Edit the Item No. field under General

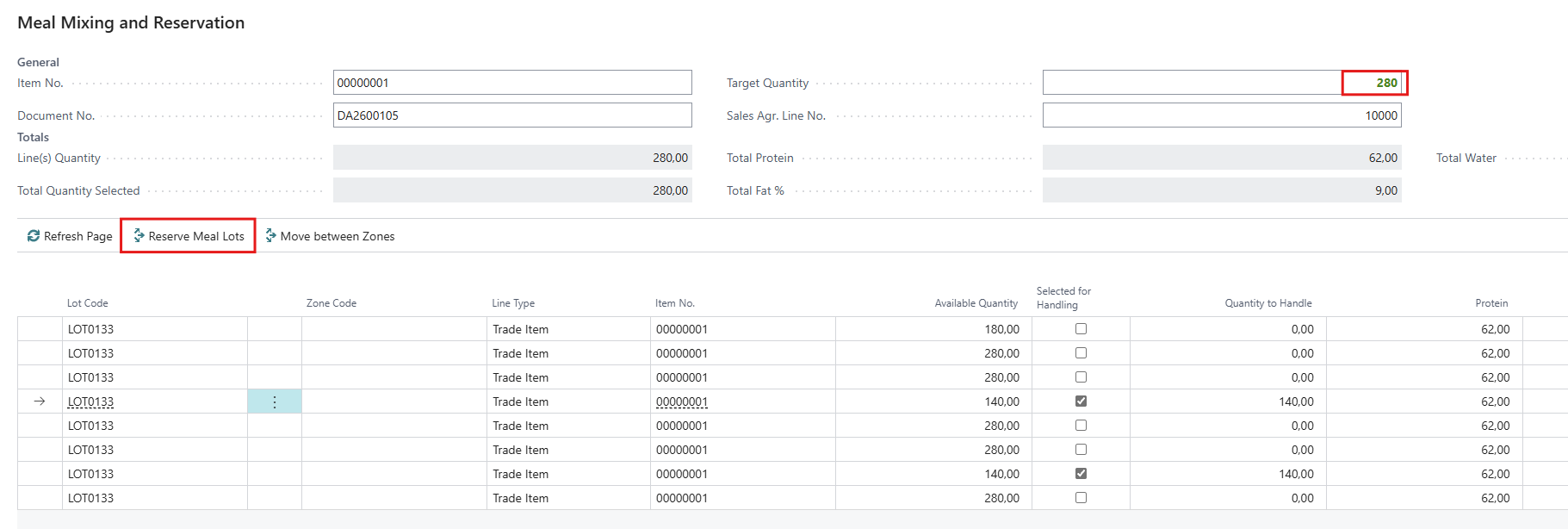512,83
